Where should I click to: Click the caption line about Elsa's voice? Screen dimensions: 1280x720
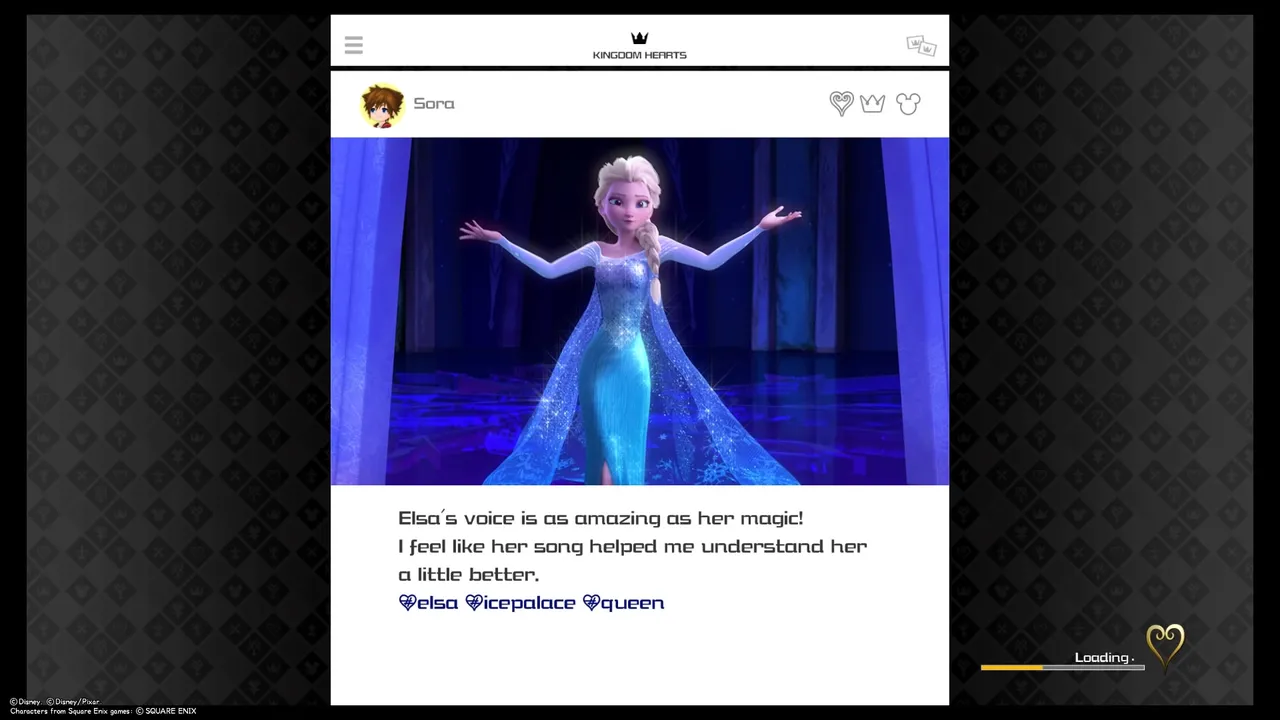click(600, 518)
